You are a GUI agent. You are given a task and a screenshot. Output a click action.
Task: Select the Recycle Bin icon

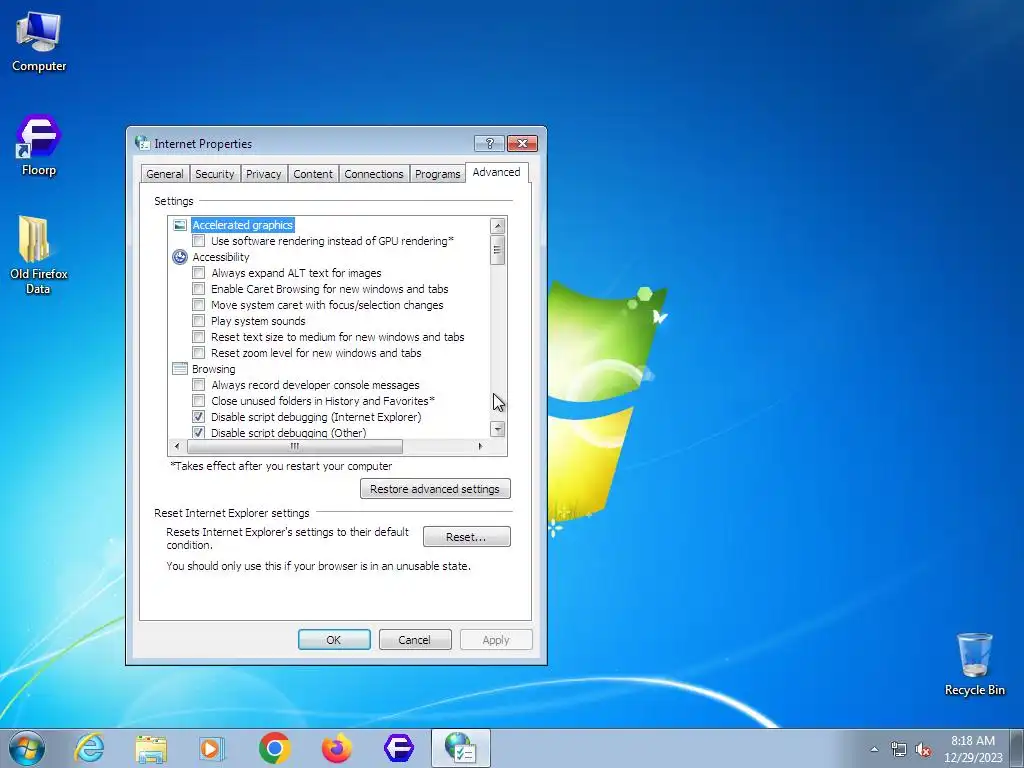974,664
